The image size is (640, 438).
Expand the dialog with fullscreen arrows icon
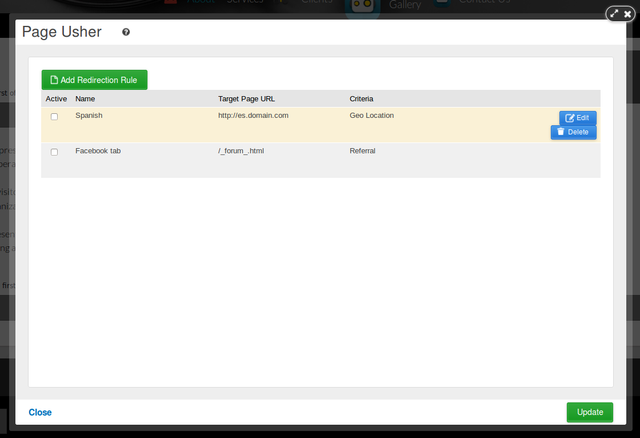click(614, 14)
